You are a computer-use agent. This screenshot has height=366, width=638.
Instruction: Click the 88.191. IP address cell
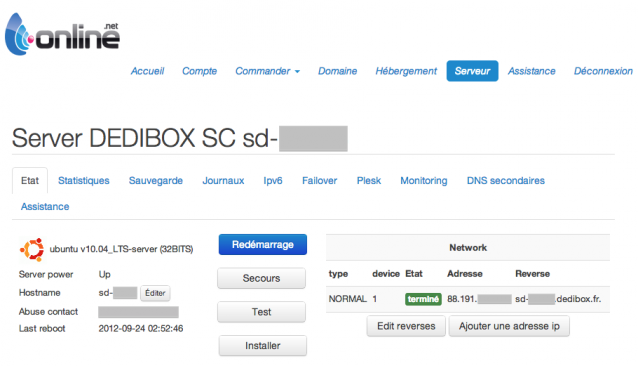479,299
